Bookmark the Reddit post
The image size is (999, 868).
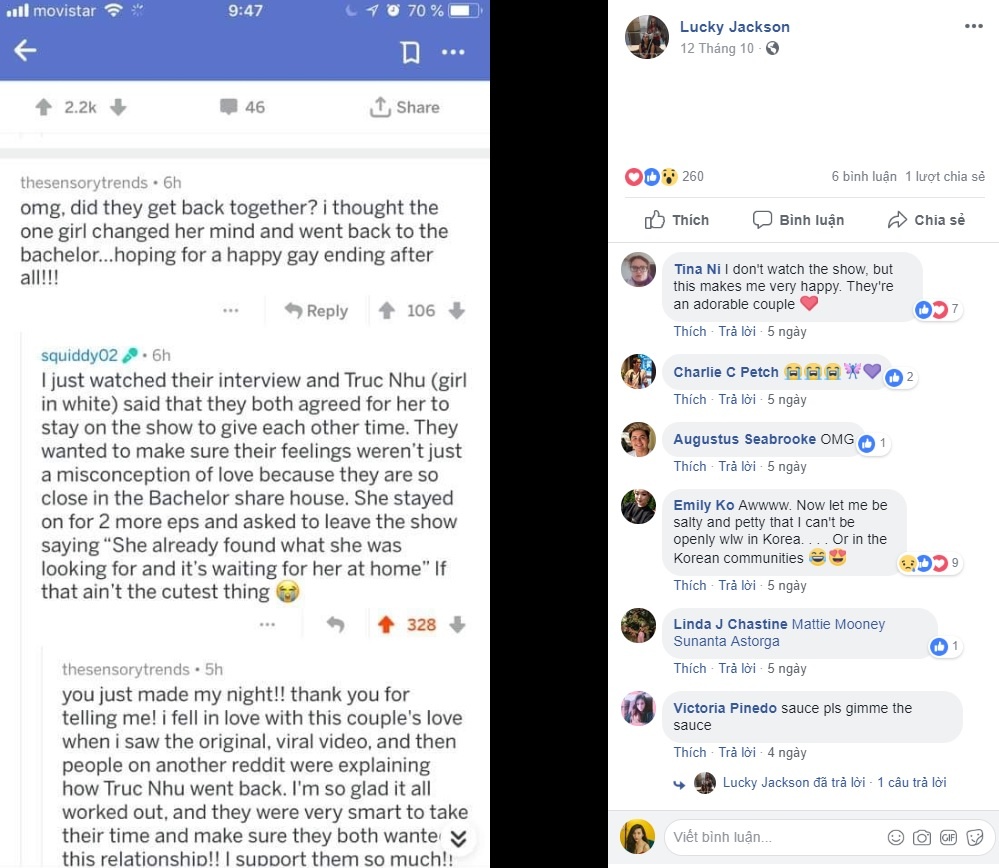pyautogui.click(x=410, y=52)
